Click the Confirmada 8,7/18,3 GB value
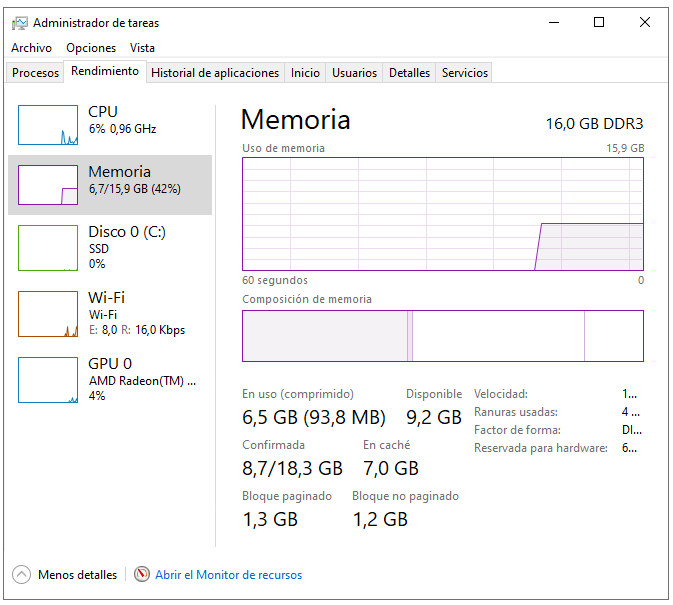Viewport: 673px width, 605px height. [x=292, y=468]
